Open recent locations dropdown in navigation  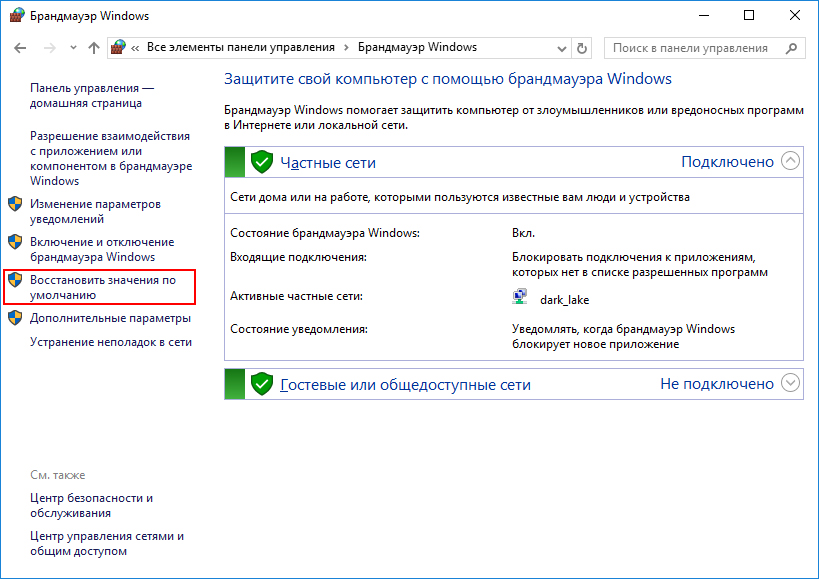tap(72, 48)
